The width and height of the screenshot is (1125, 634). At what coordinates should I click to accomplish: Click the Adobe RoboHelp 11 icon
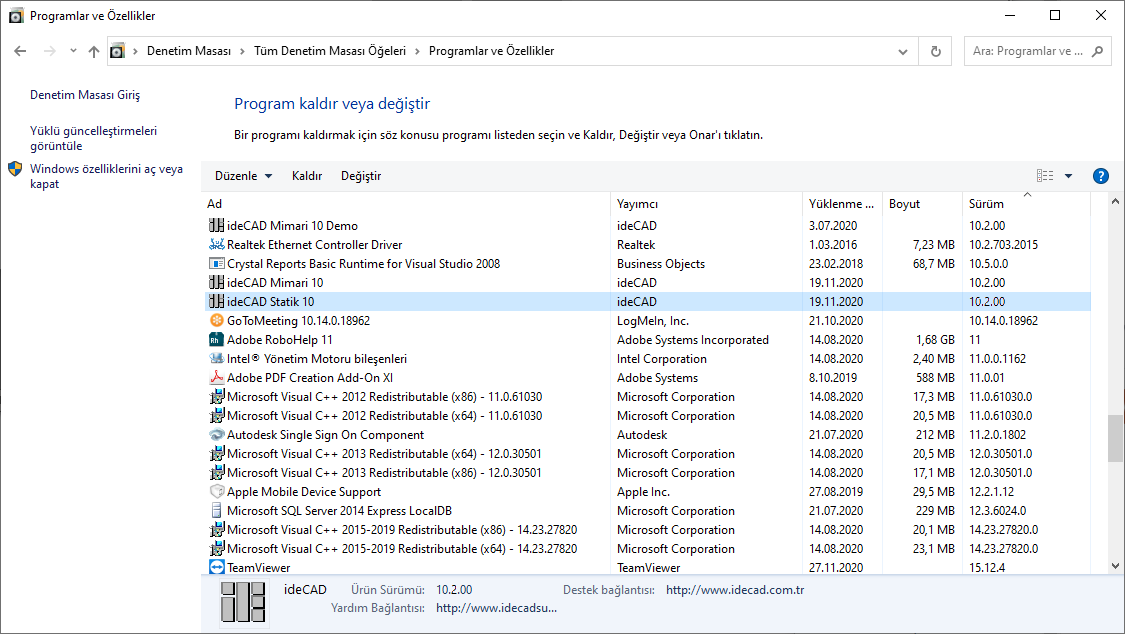click(x=216, y=340)
